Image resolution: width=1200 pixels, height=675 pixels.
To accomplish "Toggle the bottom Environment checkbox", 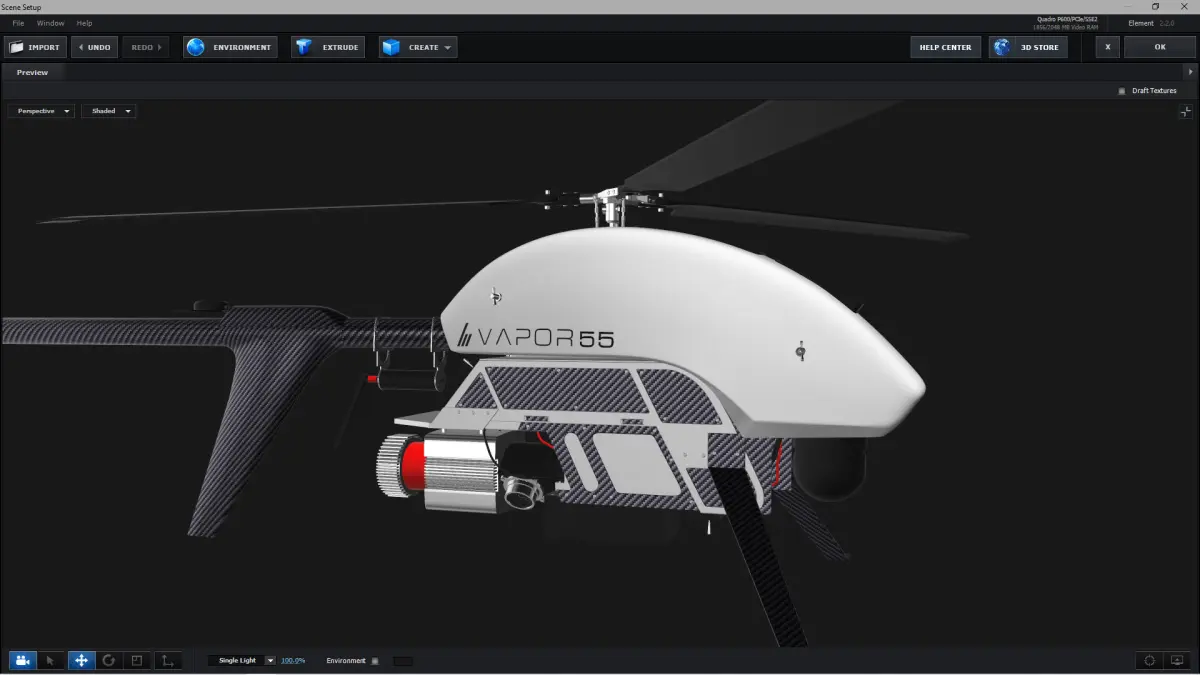I will pos(375,661).
